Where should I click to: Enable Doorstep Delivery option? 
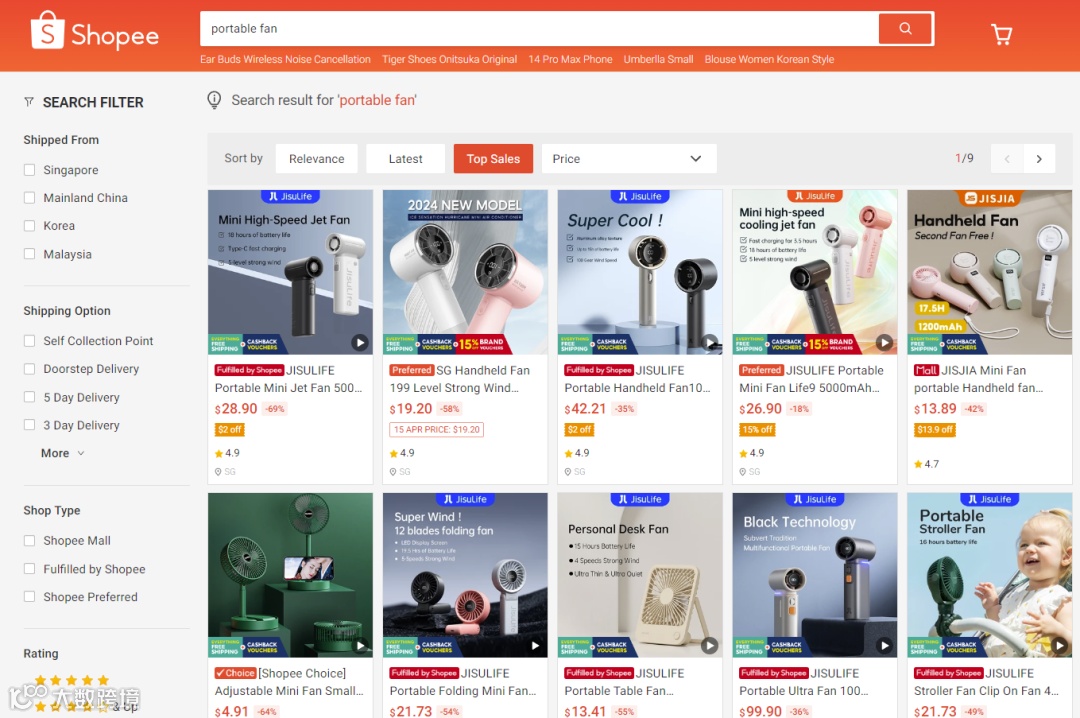(30, 369)
